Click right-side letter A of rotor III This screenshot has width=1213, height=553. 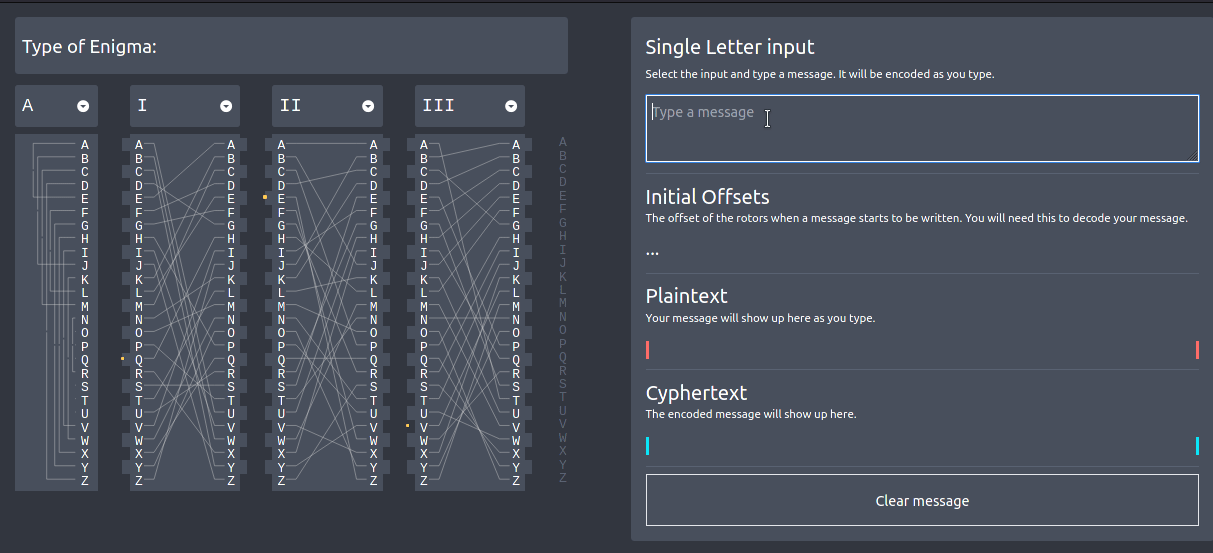click(516, 145)
